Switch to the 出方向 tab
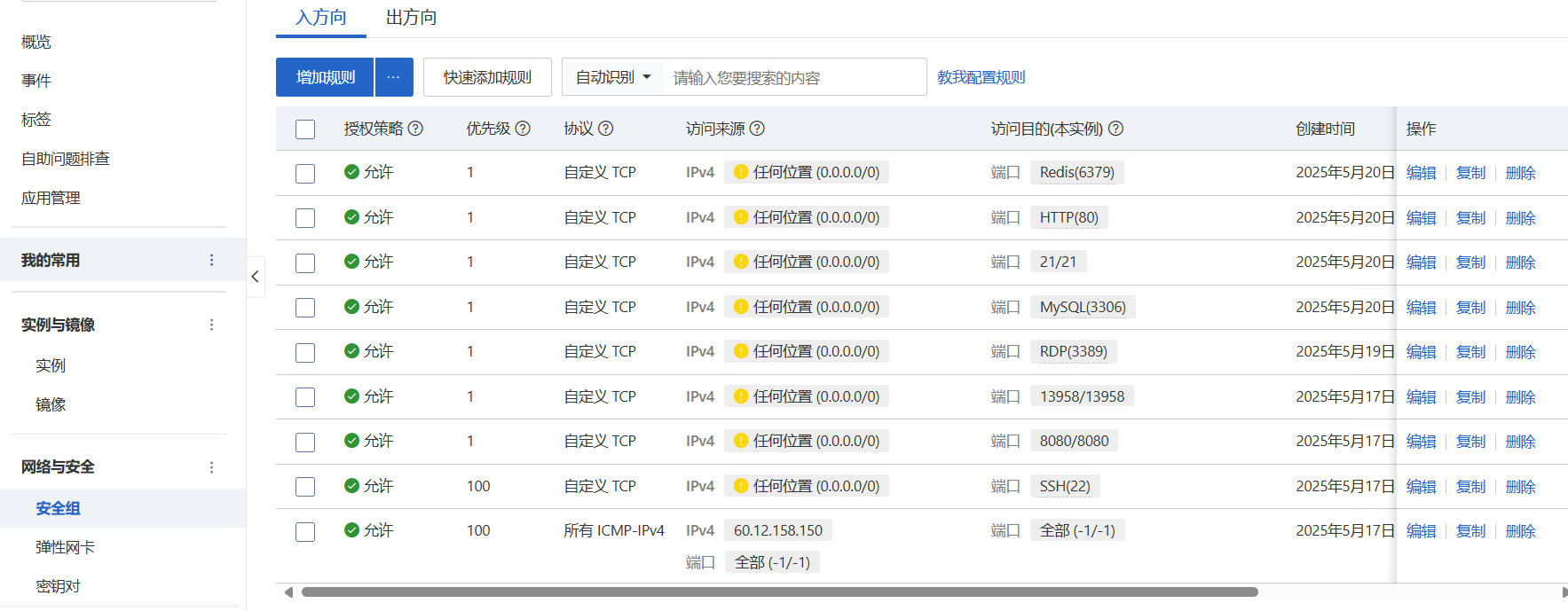This screenshot has height=611, width=1568. (411, 18)
